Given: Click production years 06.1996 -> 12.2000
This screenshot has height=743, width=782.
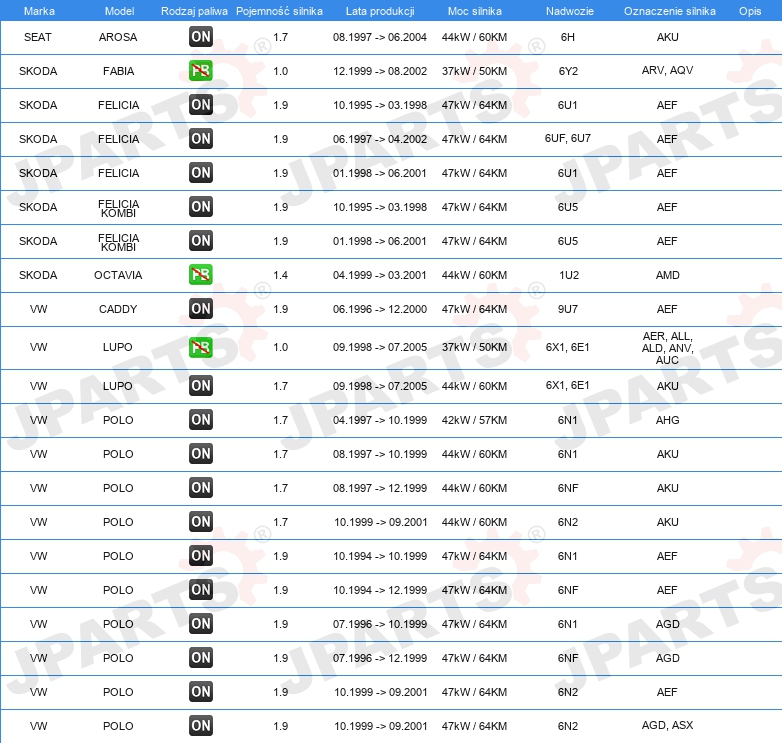Looking at the screenshot, I should click(380, 309).
